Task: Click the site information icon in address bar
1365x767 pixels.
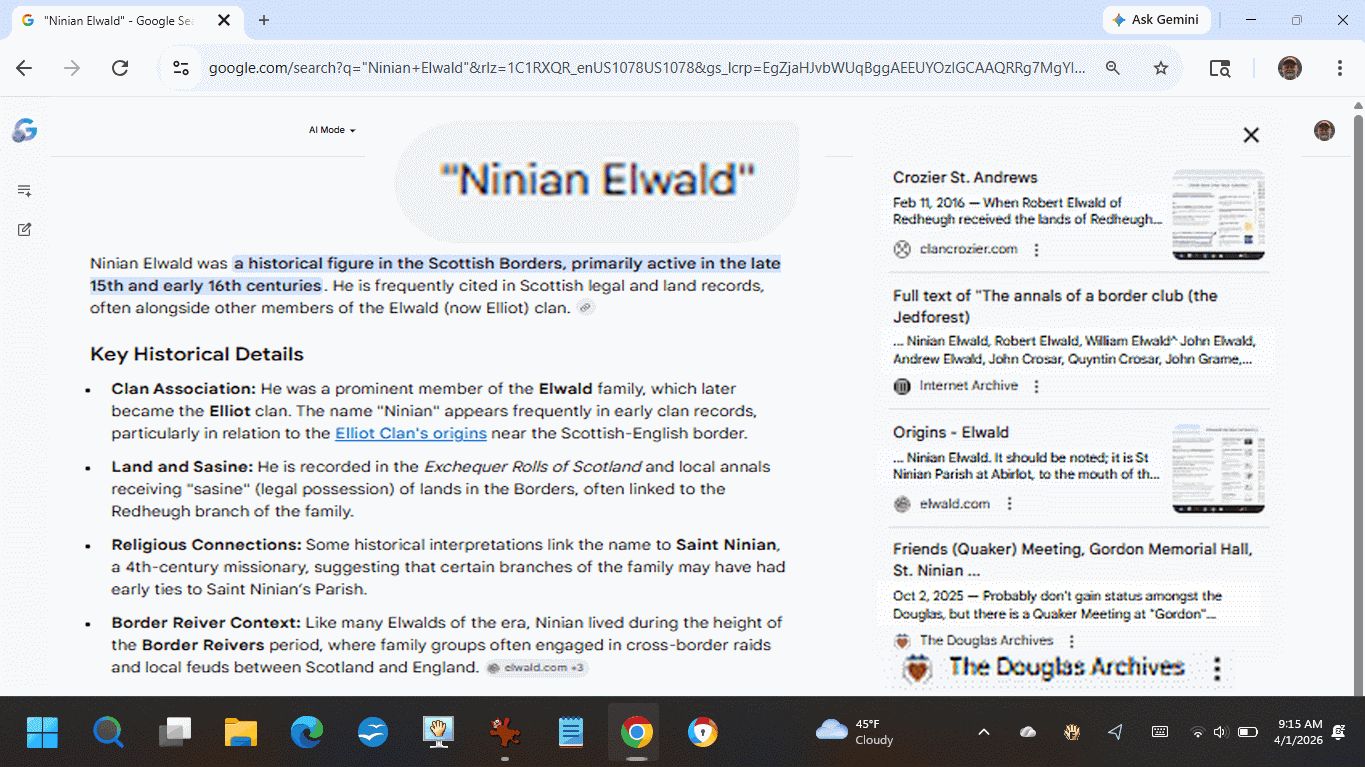Action: click(x=181, y=68)
